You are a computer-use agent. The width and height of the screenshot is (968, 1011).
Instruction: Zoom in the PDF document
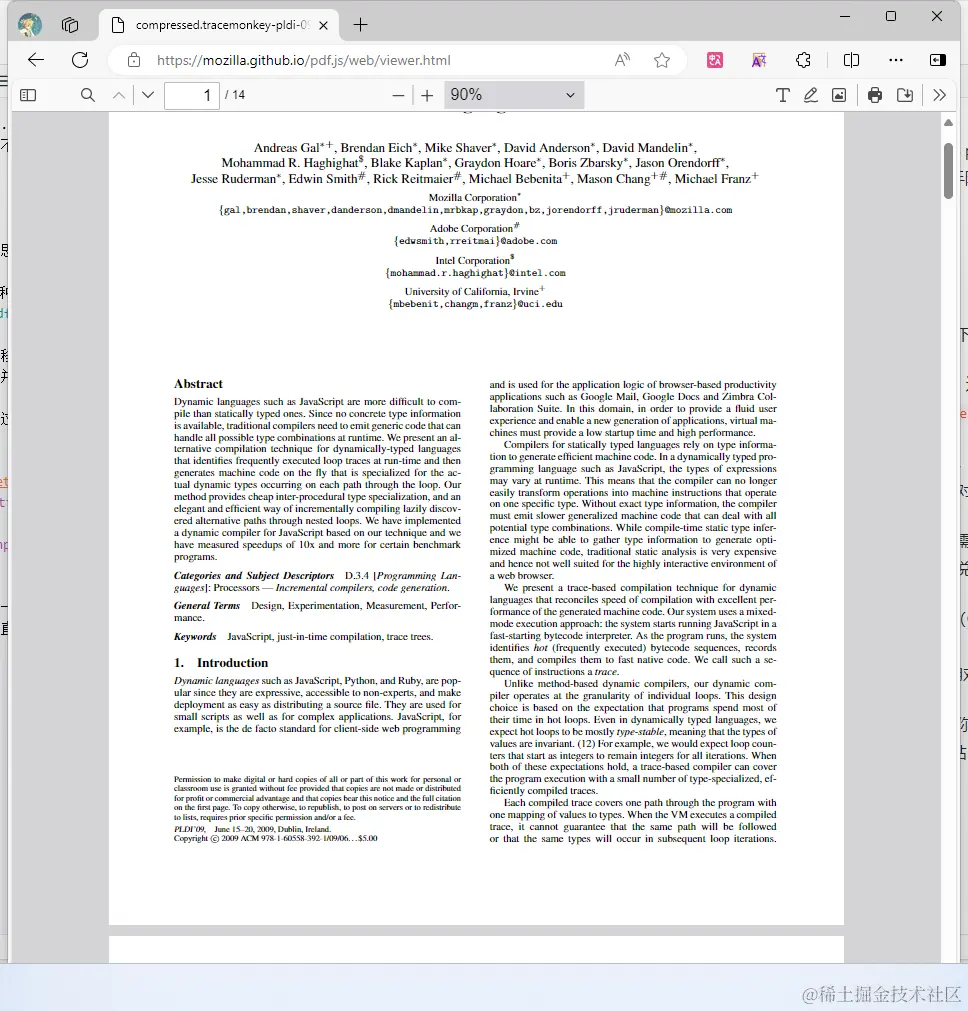click(x=427, y=95)
